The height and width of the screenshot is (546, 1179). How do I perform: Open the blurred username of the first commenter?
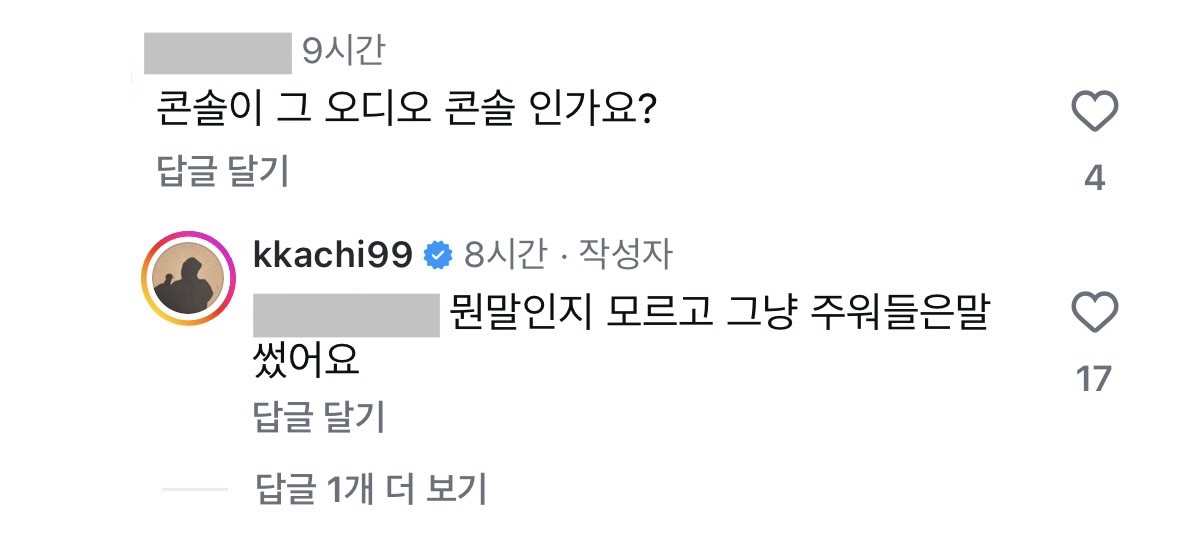click(x=217, y=52)
